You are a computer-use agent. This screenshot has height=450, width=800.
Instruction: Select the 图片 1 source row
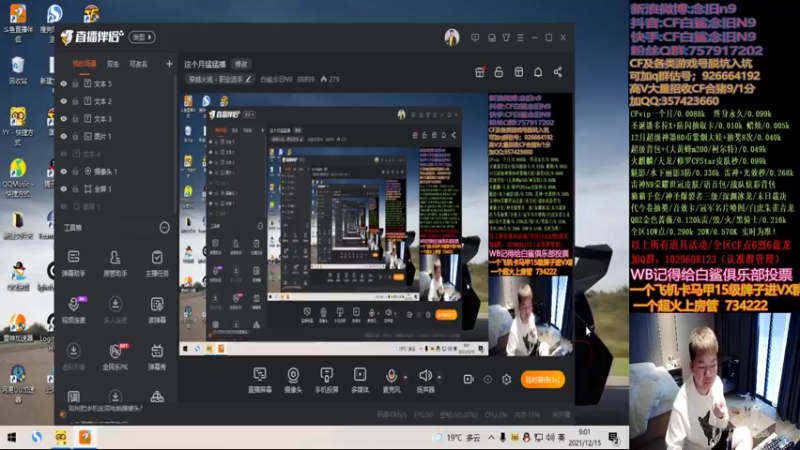coord(116,136)
